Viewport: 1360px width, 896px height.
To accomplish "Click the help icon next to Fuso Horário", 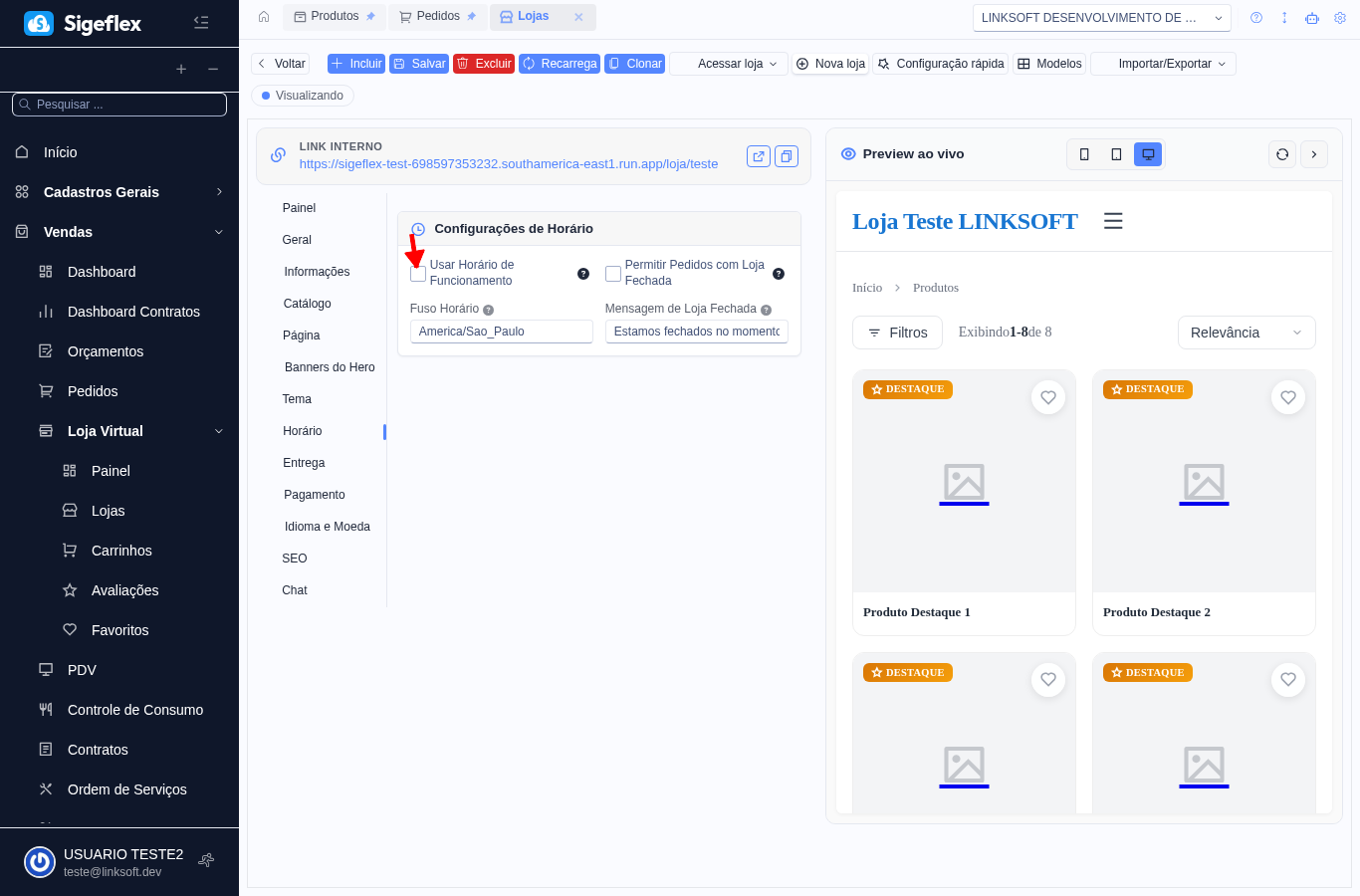I will [x=489, y=310].
